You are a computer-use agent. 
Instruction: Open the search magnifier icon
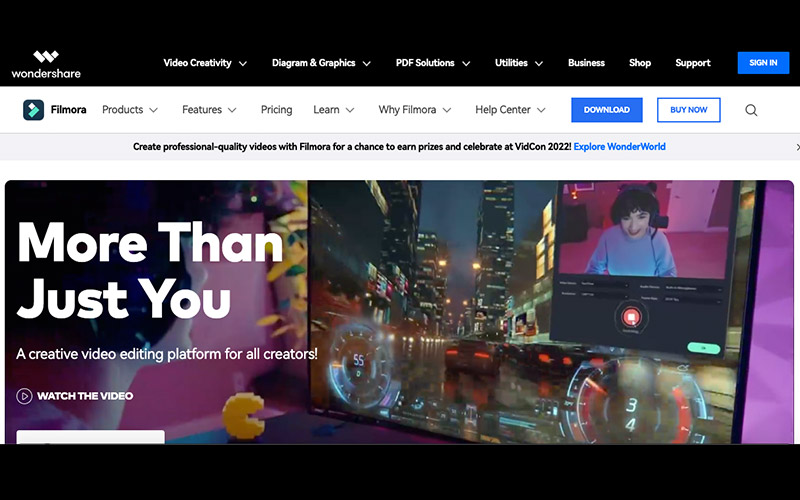(751, 110)
